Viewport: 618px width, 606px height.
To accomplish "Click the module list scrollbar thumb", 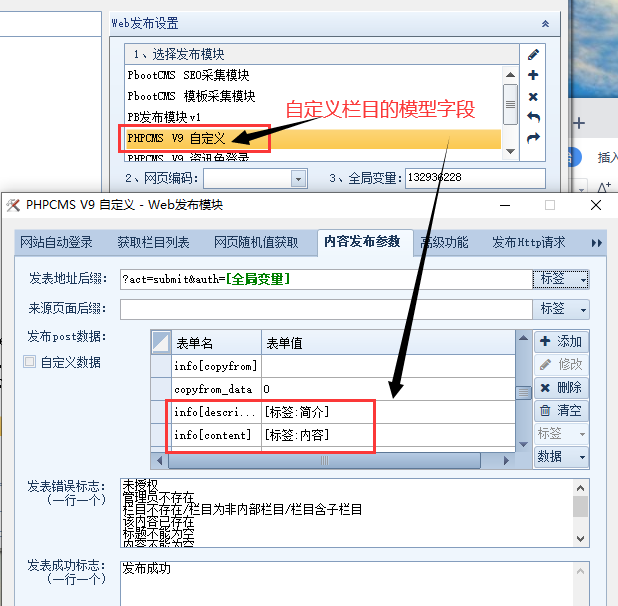I will click(x=510, y=104).
